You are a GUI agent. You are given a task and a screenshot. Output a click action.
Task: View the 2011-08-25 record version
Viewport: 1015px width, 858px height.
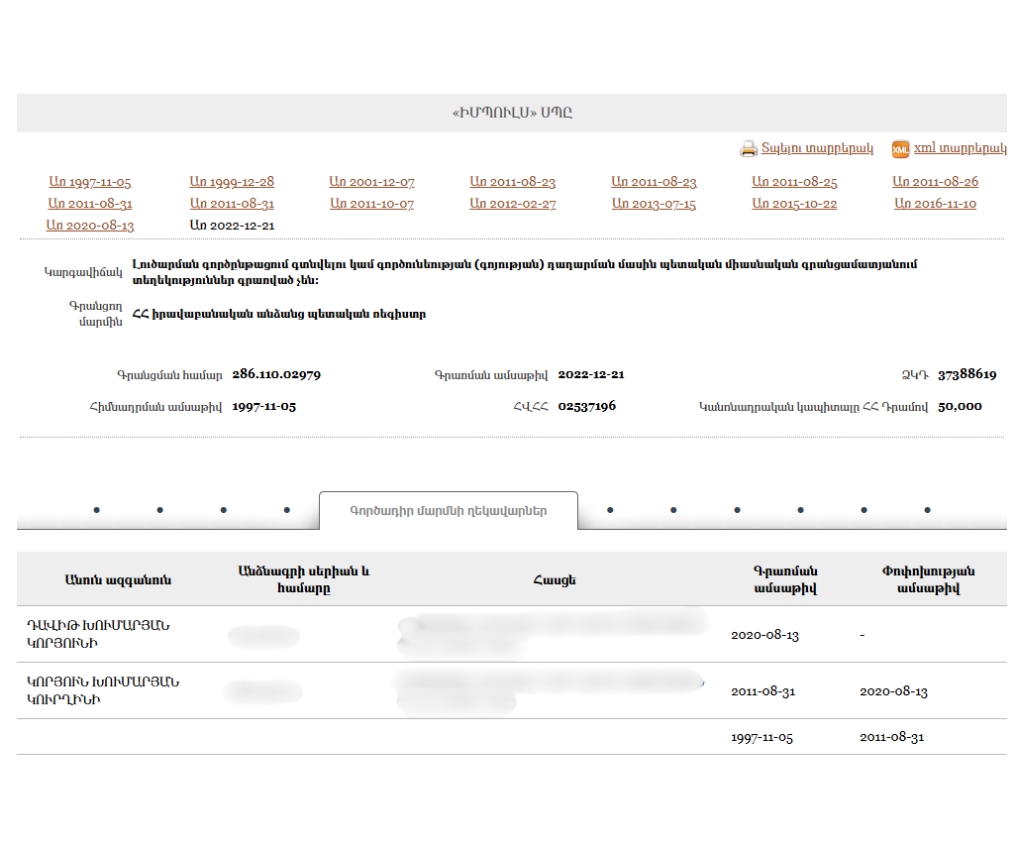(794, 182)
